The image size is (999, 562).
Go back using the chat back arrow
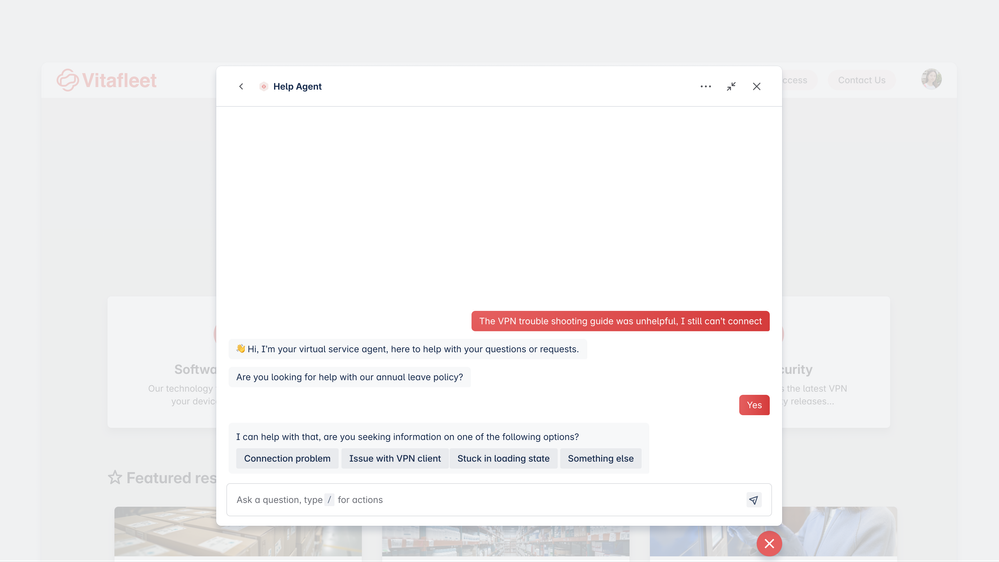point(241,87)
